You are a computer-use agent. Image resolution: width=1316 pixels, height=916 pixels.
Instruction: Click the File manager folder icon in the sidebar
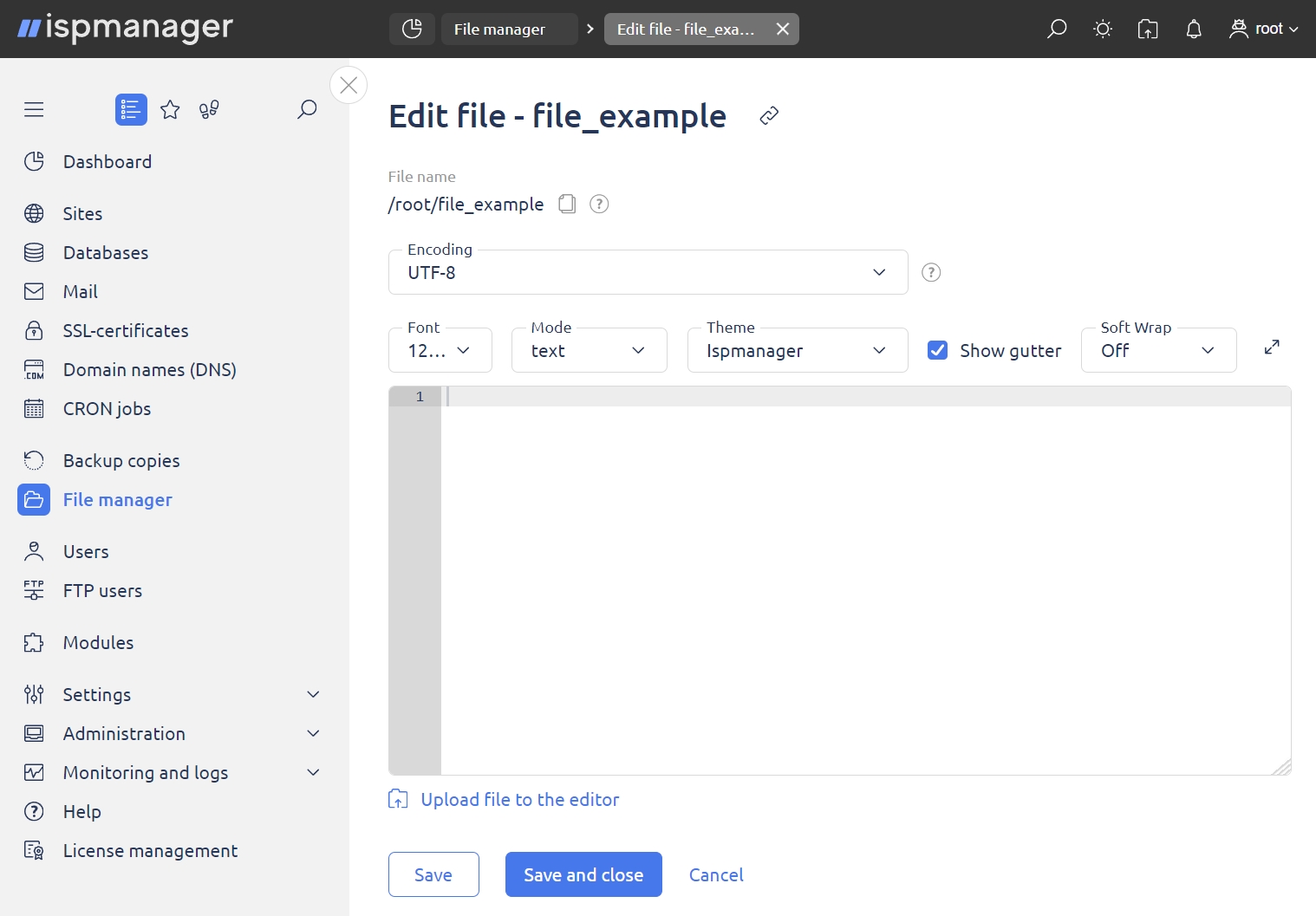(34, 499)
